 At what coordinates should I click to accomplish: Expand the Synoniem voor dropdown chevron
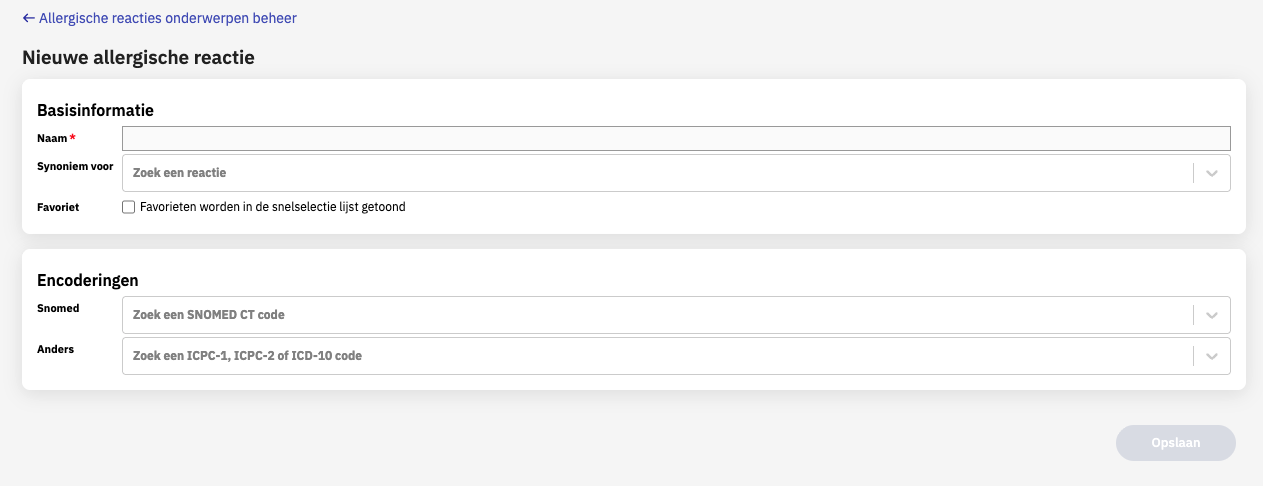pyautogui.click(x=1212, y=173)
